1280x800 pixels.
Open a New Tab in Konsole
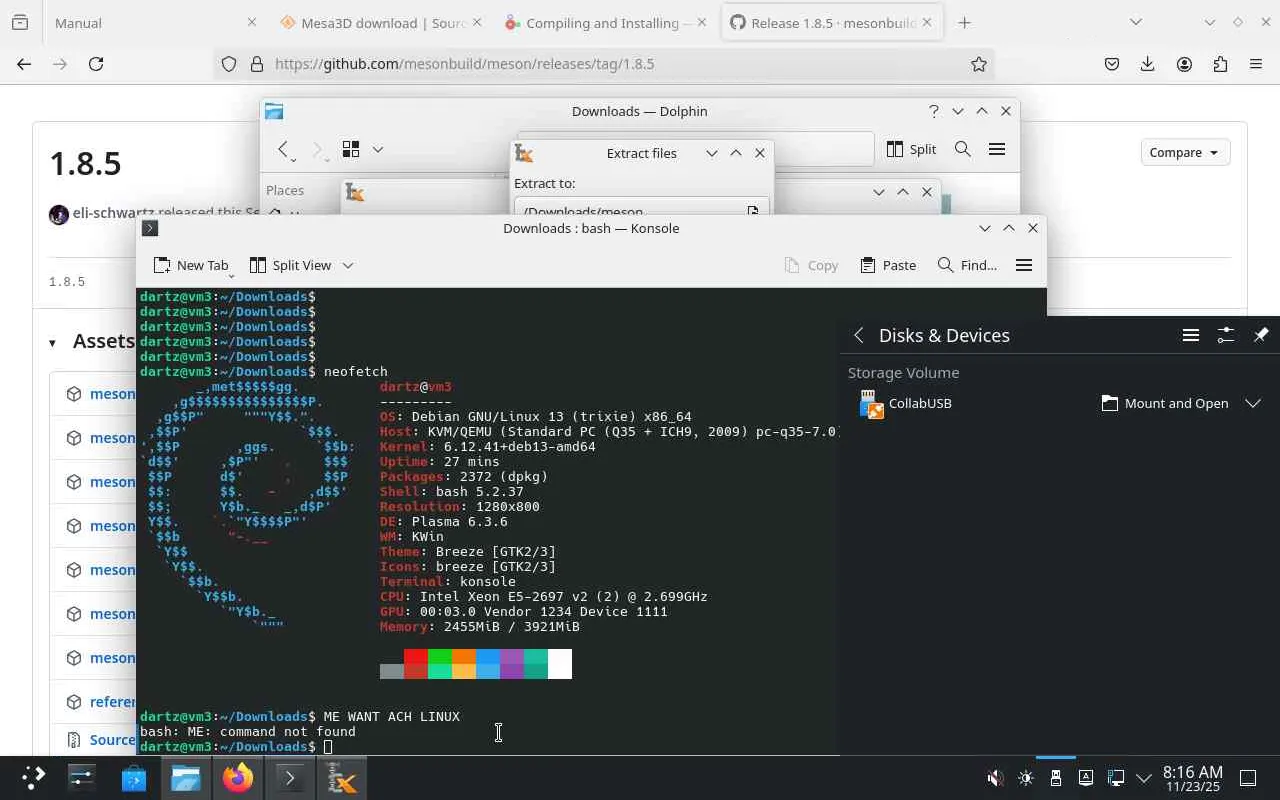191,265
